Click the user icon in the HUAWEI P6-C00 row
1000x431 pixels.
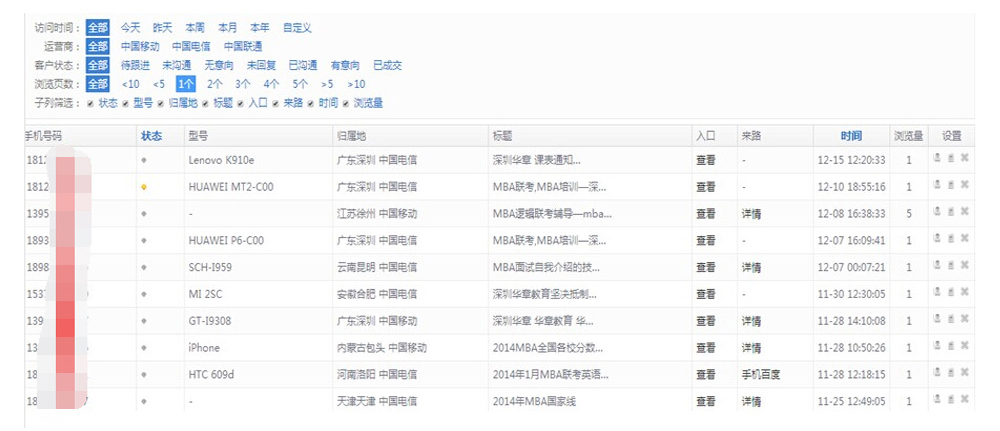[936, 239]
